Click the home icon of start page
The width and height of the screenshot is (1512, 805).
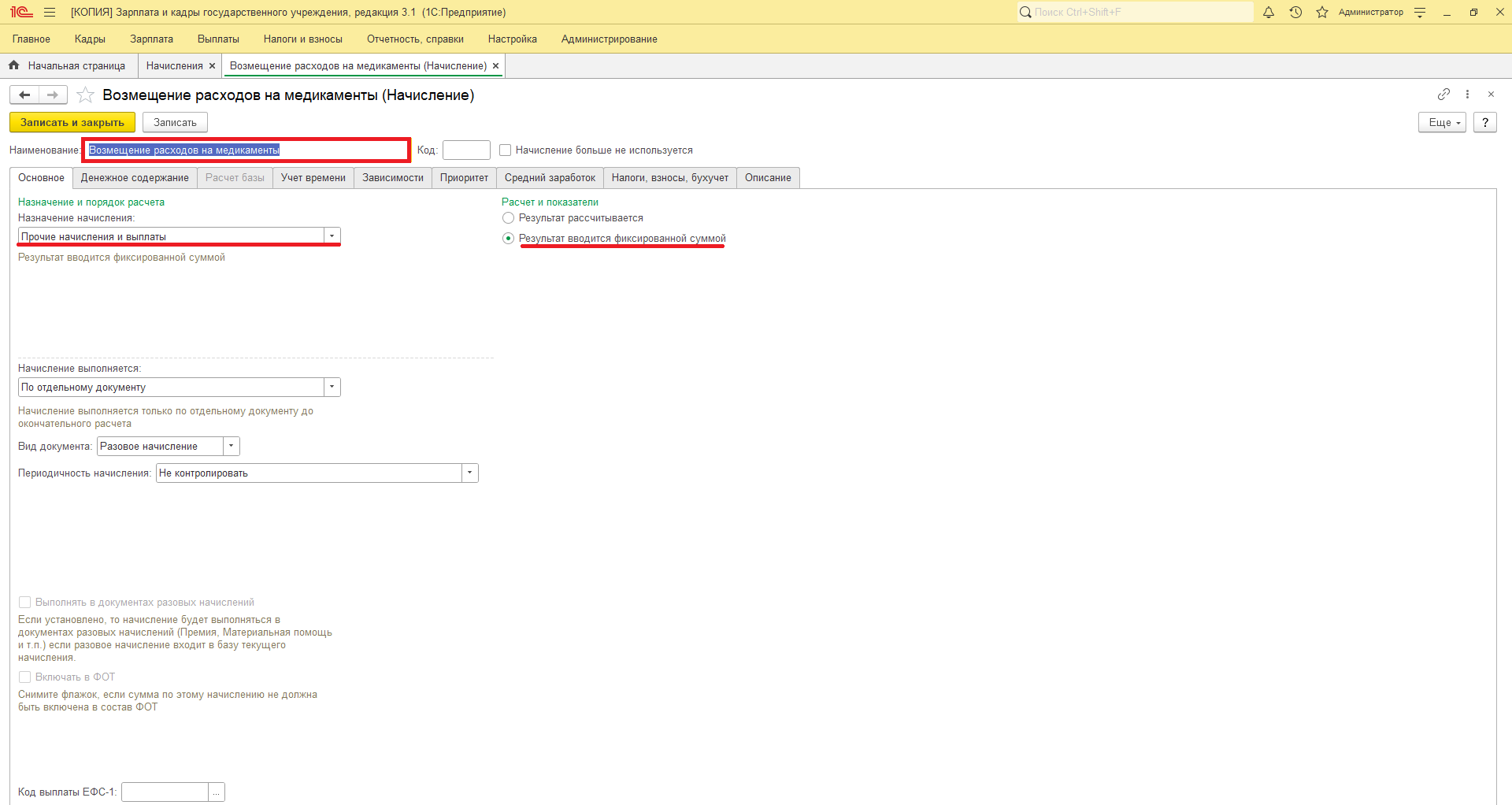point(13,65)
